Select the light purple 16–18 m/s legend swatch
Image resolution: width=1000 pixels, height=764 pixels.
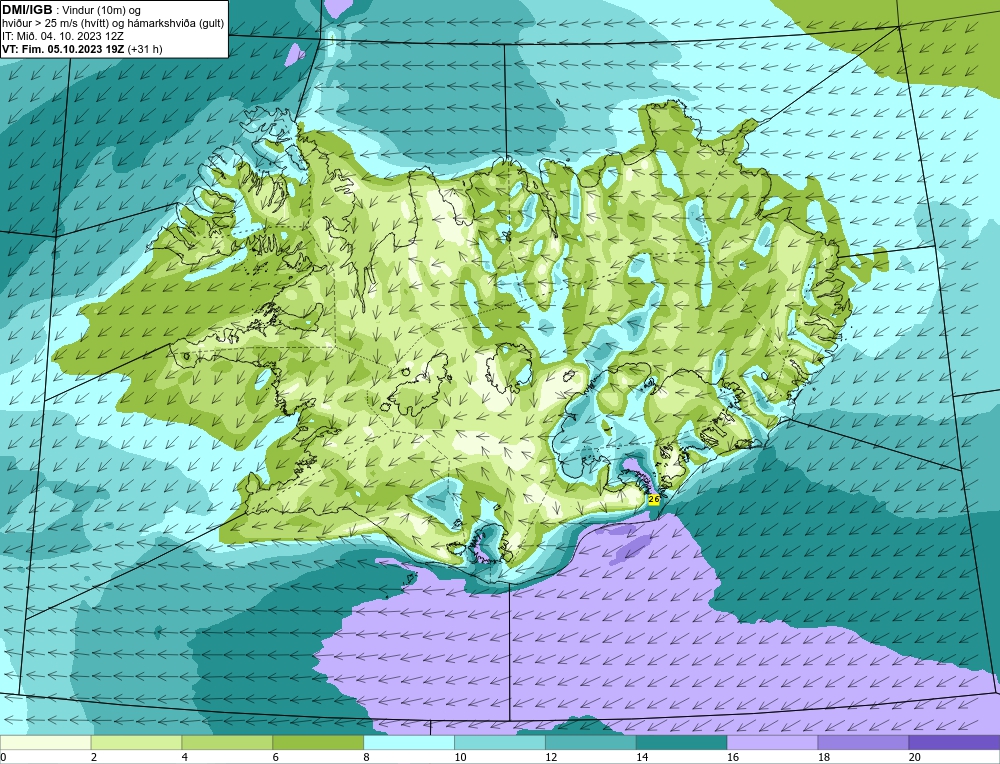point(772,743)
